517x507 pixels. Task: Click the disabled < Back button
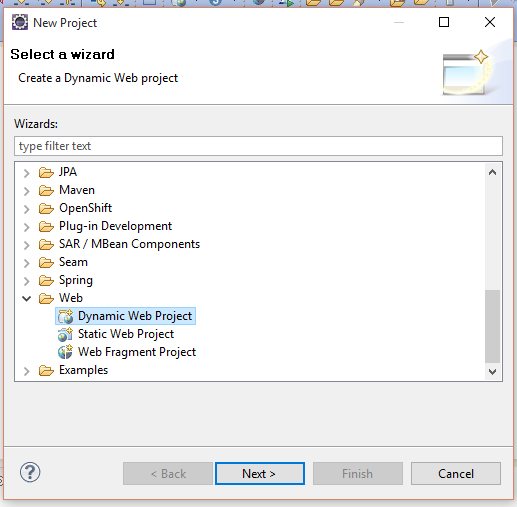(168, 473)
